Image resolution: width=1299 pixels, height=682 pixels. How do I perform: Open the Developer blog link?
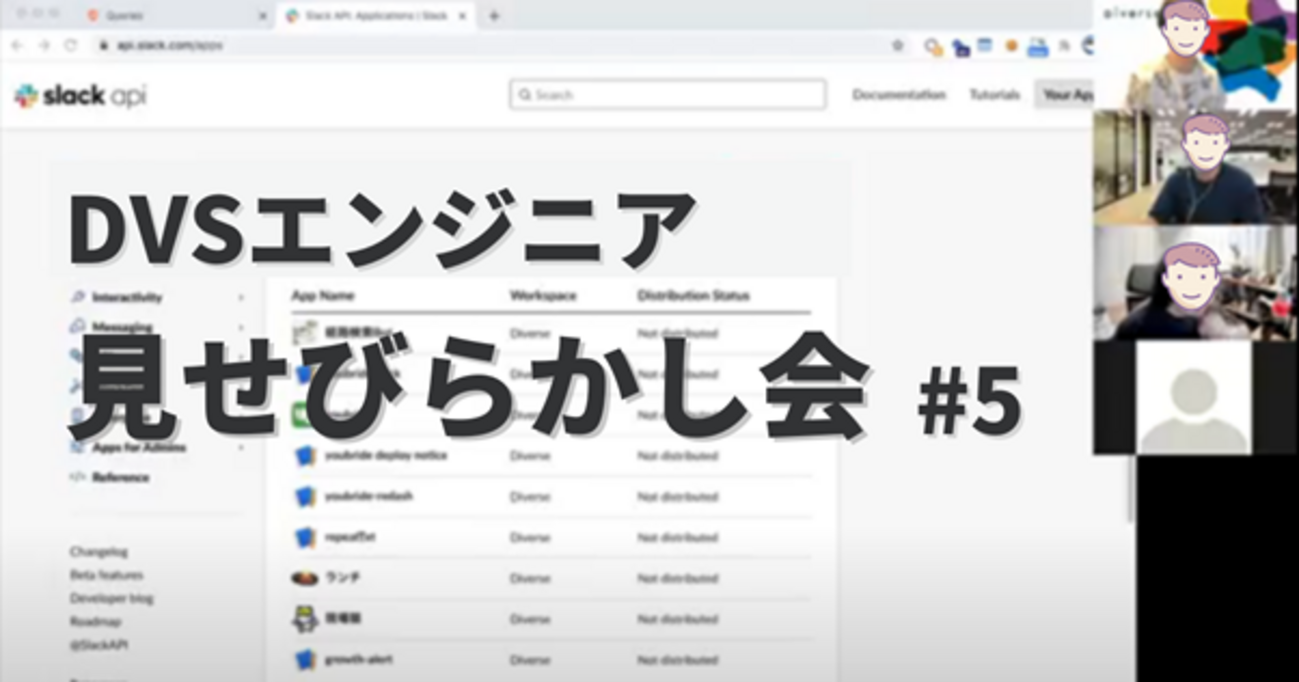coord(111,598)
